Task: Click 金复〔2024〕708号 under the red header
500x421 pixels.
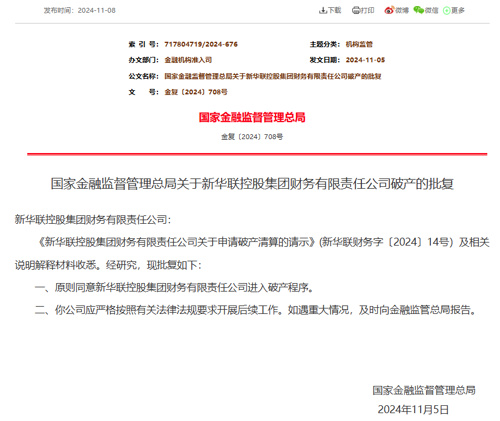Action: coord(252,137)
